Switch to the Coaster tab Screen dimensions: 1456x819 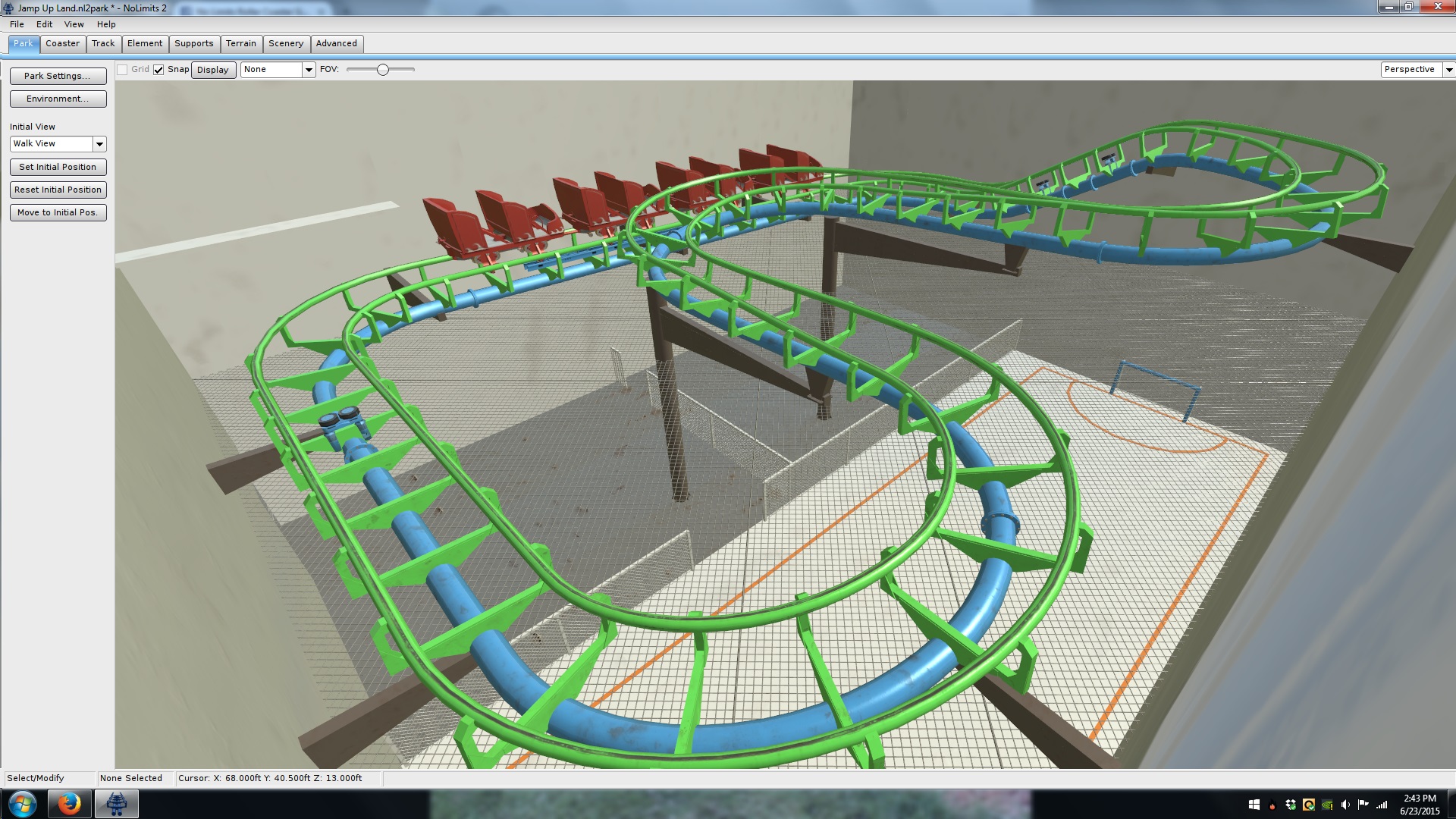coord(62,44)
